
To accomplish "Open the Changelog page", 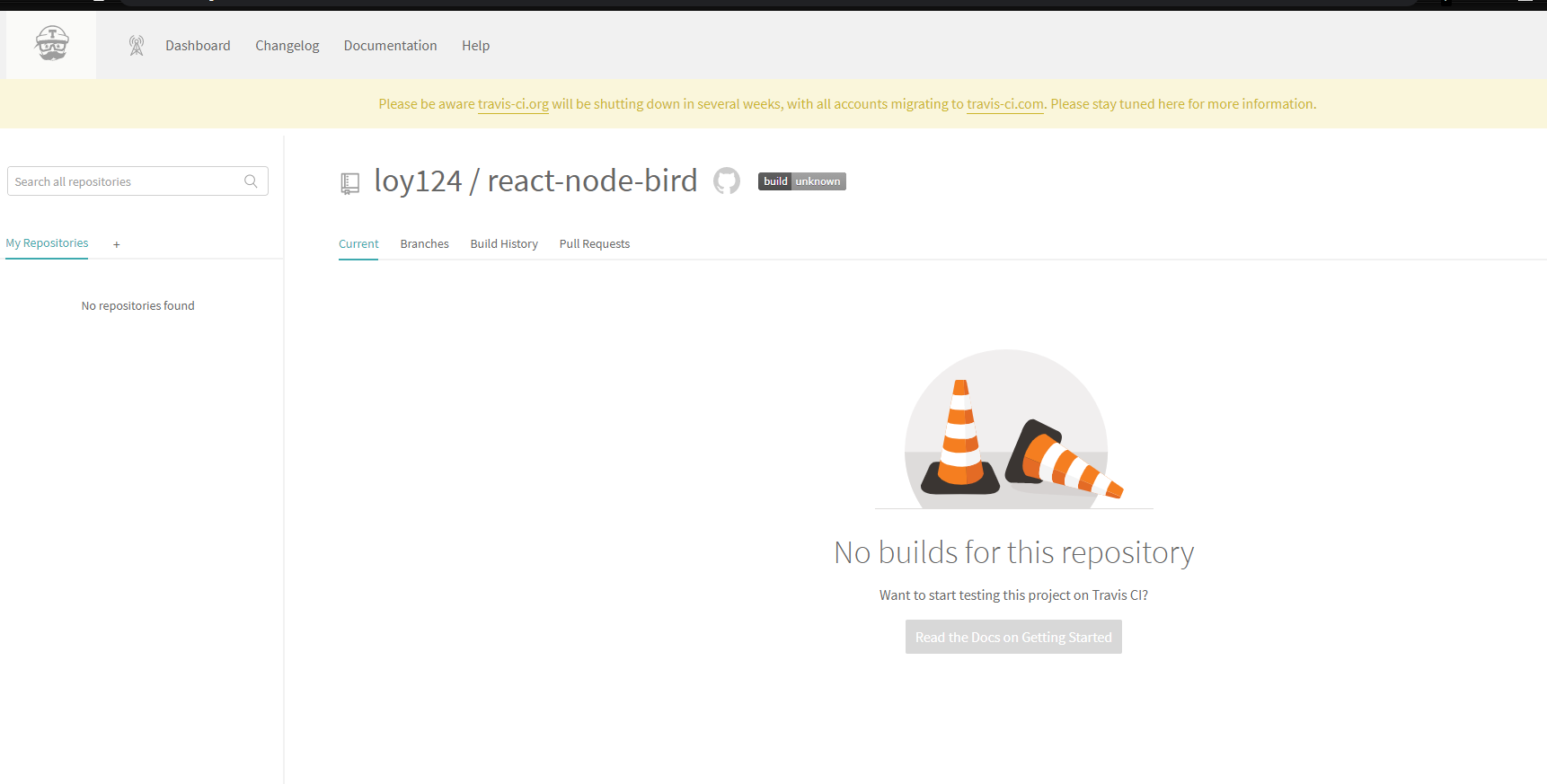I will point(287,46).
